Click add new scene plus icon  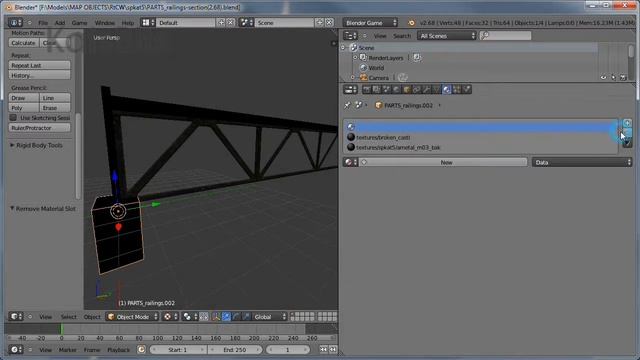[x=320, y=23]
